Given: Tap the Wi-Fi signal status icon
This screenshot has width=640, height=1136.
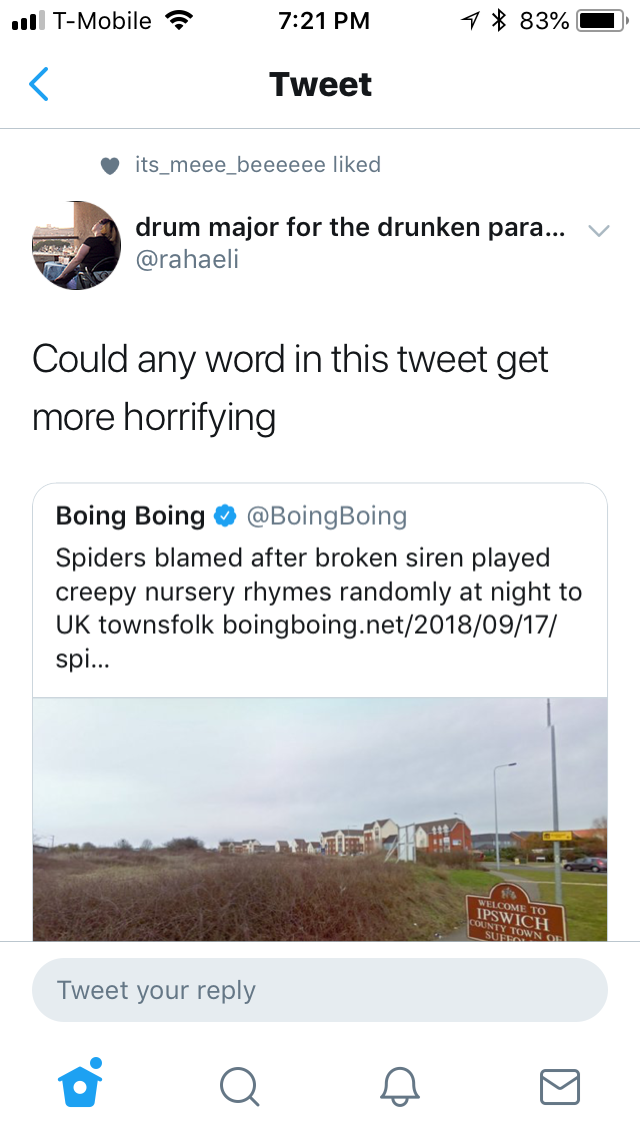Looking at the screenshot, I should tap(179, 21).
